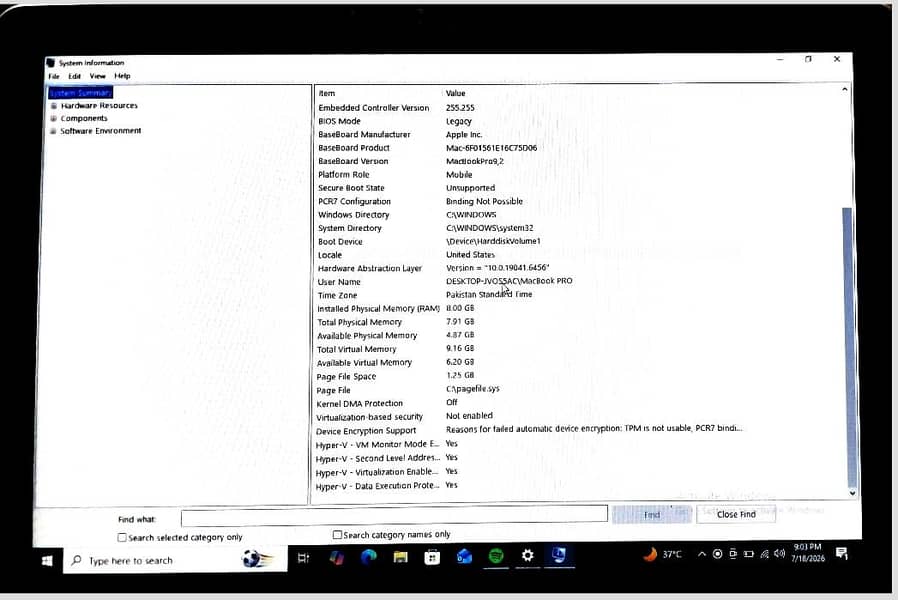Open File Explorer from the taskbar
Viewport: 898px width, 600px height.
[x=400, y=557]
